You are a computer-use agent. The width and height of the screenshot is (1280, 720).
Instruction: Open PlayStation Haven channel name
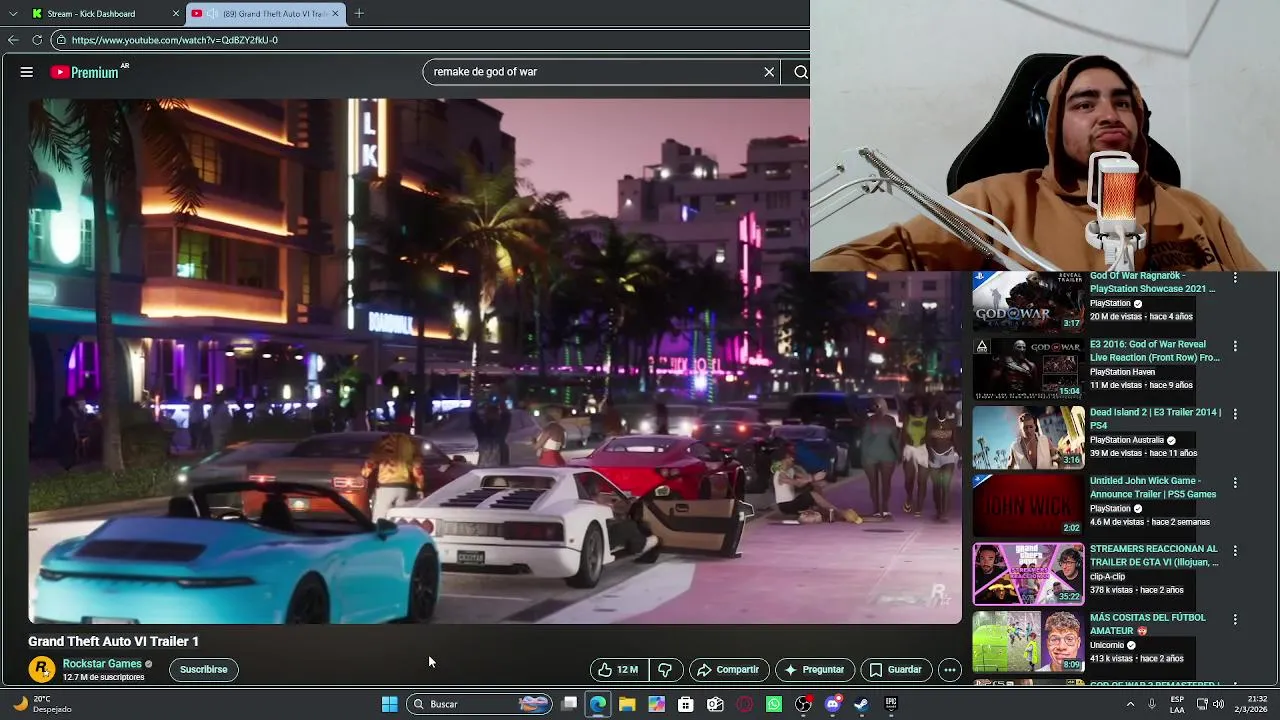click(x=1122, y=372)
